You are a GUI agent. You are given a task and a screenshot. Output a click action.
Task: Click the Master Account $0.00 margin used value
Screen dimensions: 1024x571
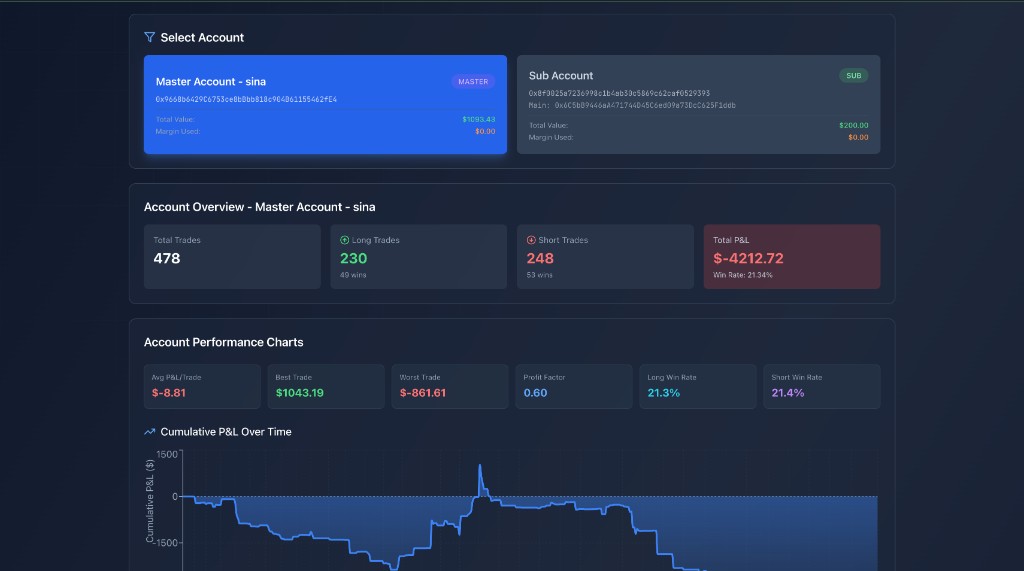click(x=485, y=131)
